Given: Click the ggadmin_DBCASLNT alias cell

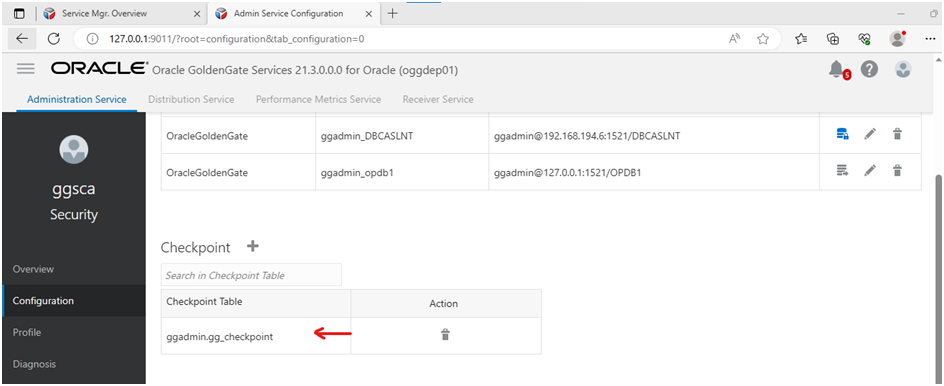Looking at the screenshot, I should (367, 136).
